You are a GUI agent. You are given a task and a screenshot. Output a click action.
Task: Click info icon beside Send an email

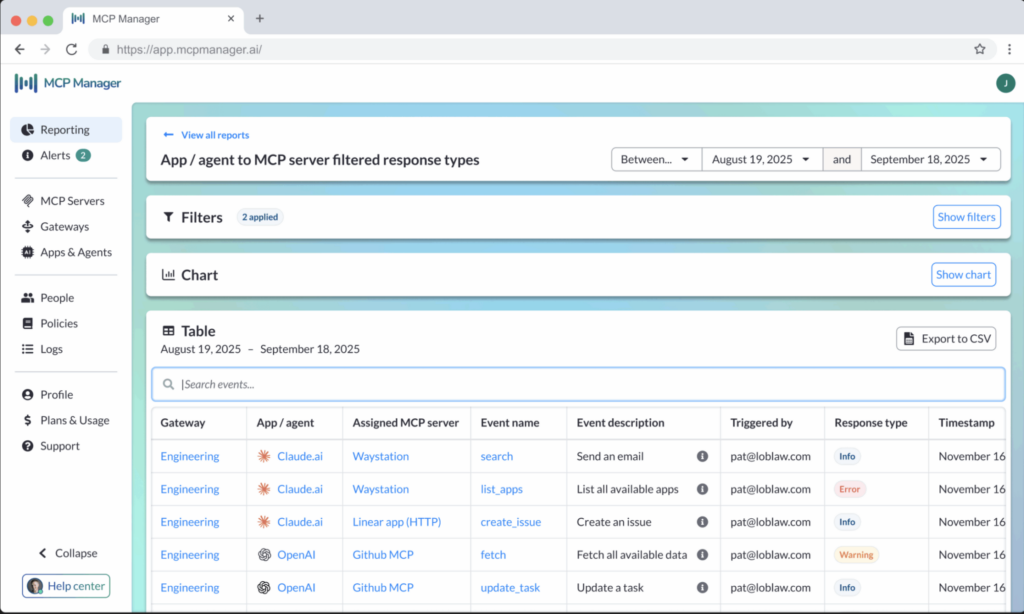click(702, 456)
